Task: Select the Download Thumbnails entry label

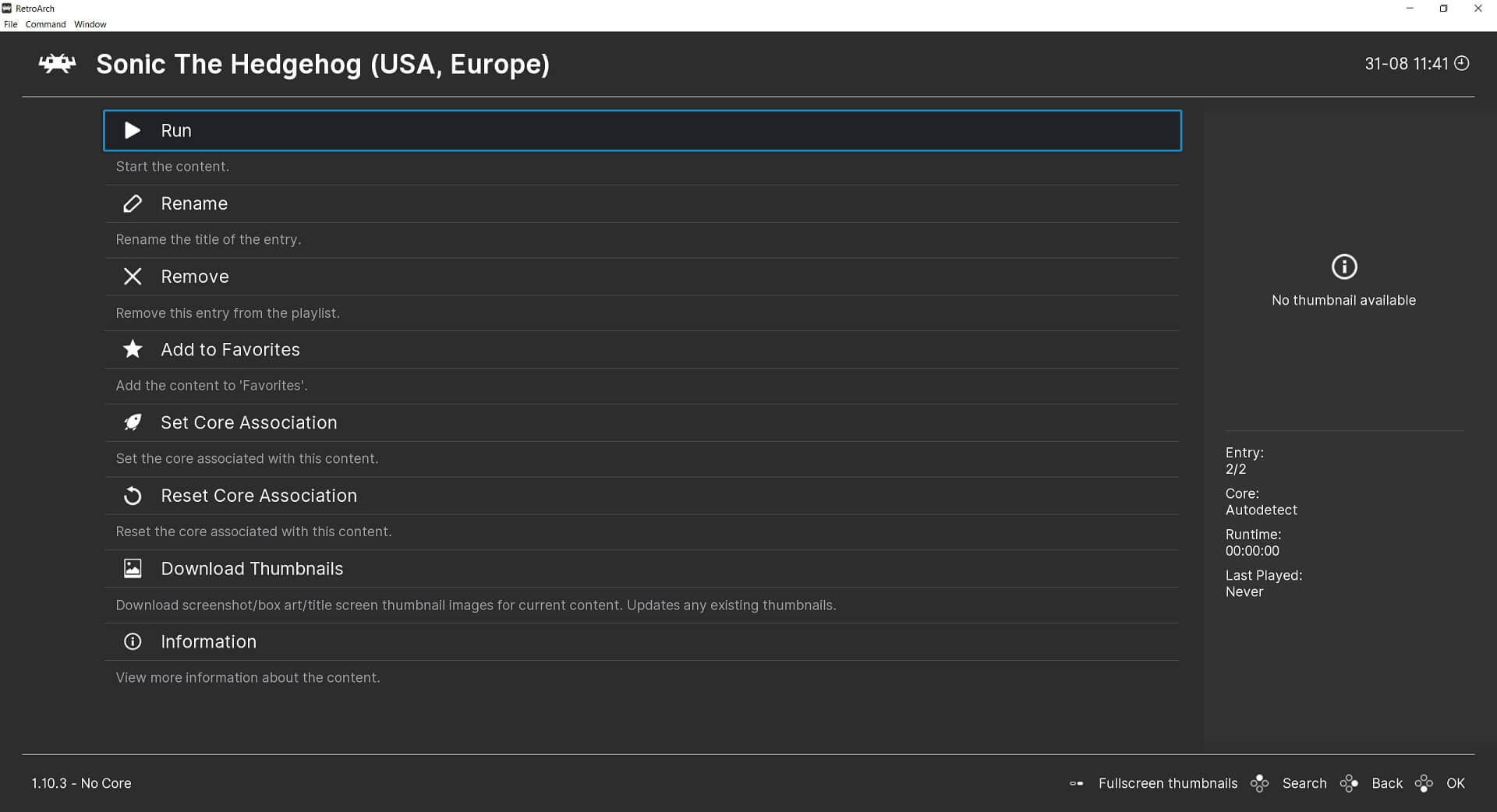Action: (x=252, y=569)
